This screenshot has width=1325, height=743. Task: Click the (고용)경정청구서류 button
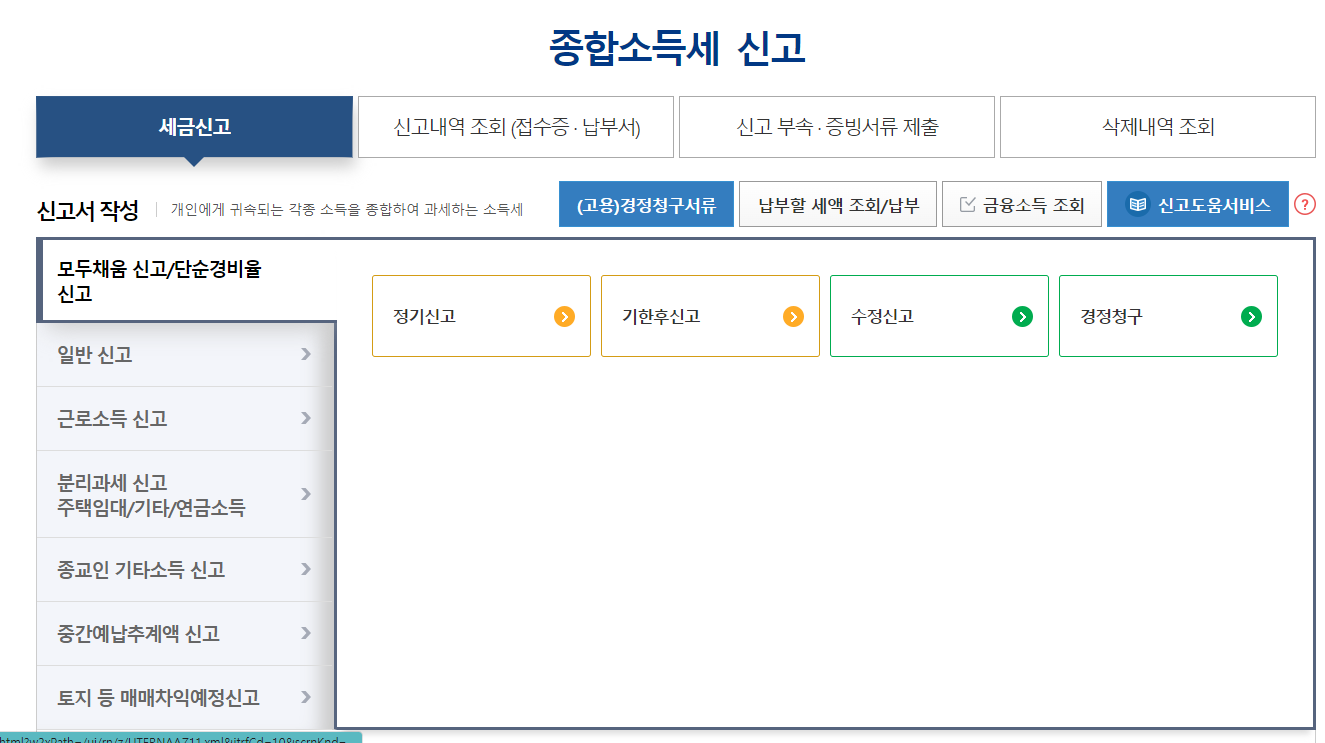(x=646, y=203)
